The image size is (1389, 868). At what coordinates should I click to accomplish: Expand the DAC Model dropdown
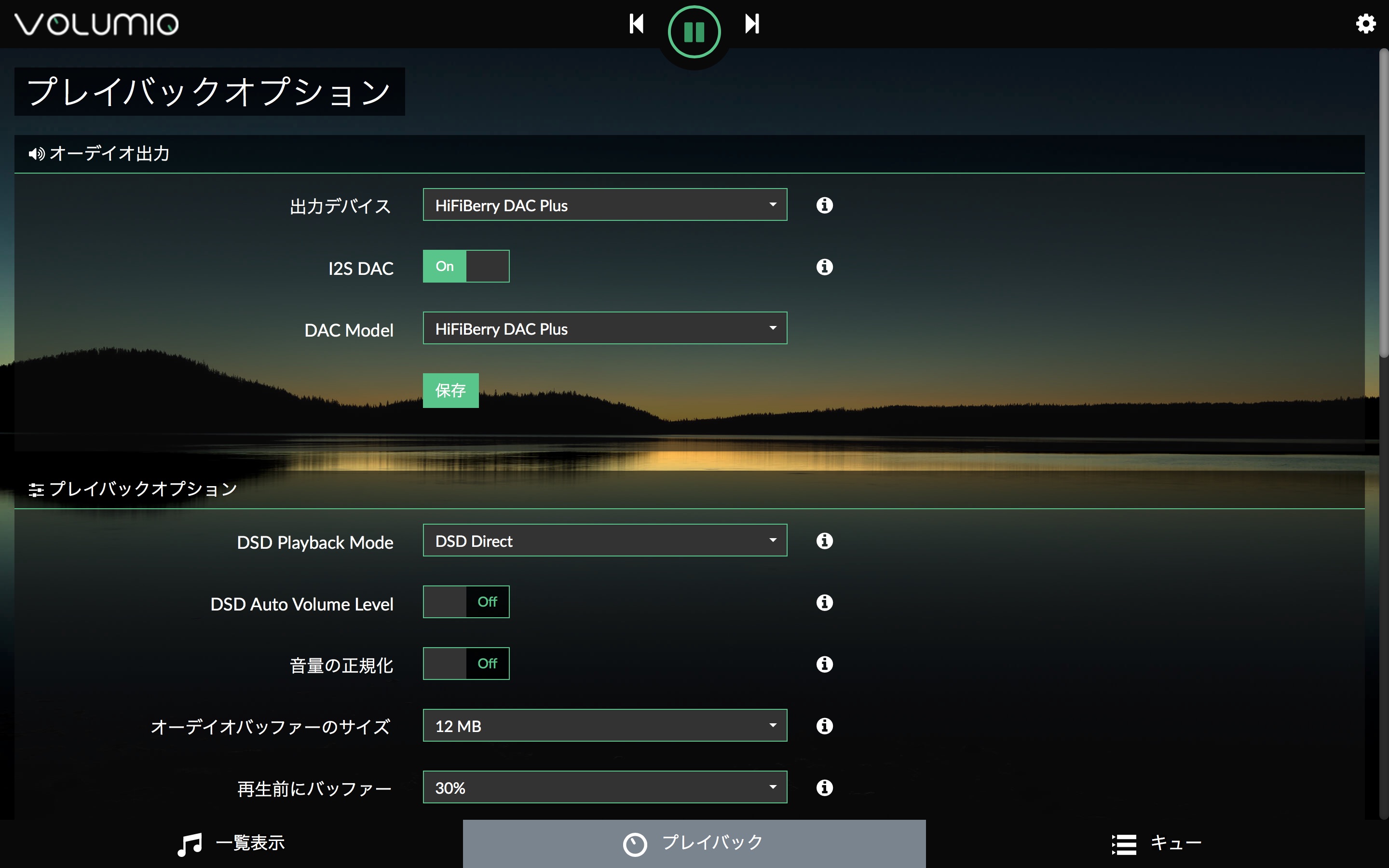click(604, 328)
